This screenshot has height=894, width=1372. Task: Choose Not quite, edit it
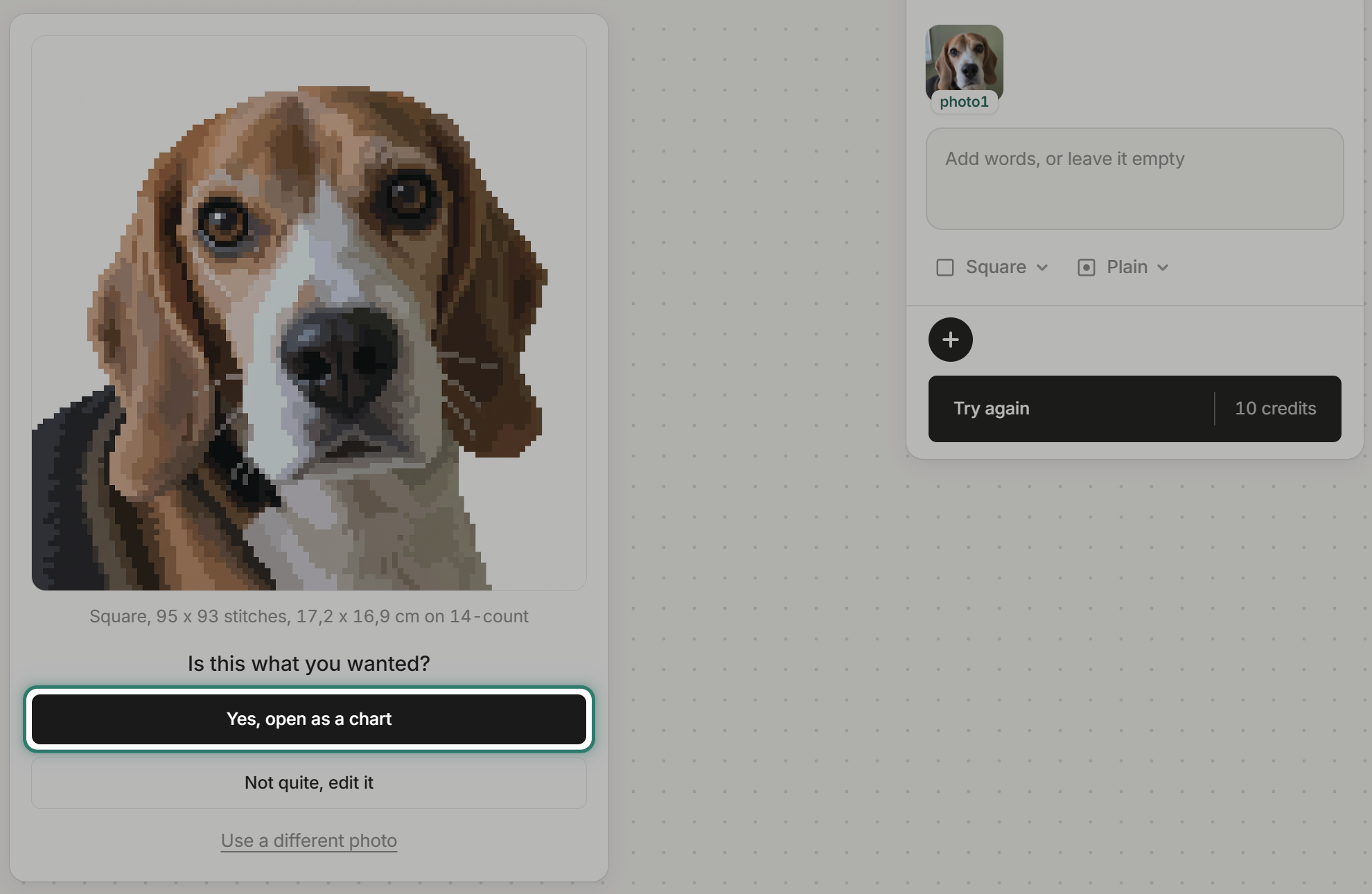(x=309, y=783)
